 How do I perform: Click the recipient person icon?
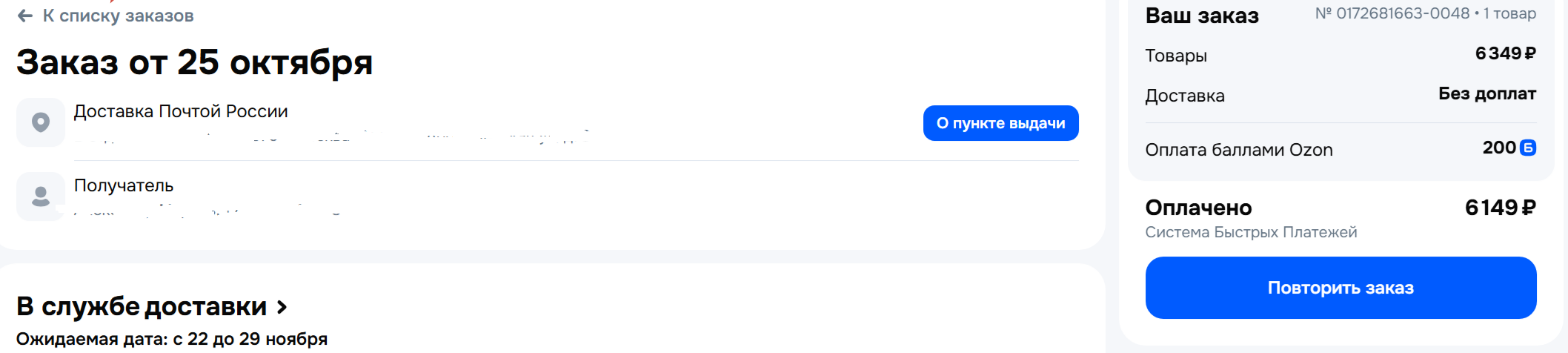point(41,196)
